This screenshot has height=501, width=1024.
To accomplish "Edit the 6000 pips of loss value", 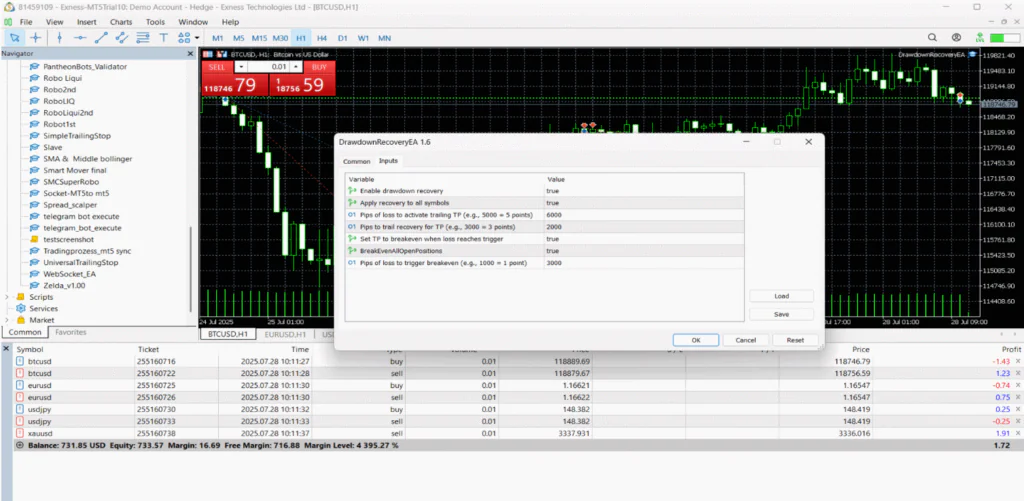I will (644, 215).
